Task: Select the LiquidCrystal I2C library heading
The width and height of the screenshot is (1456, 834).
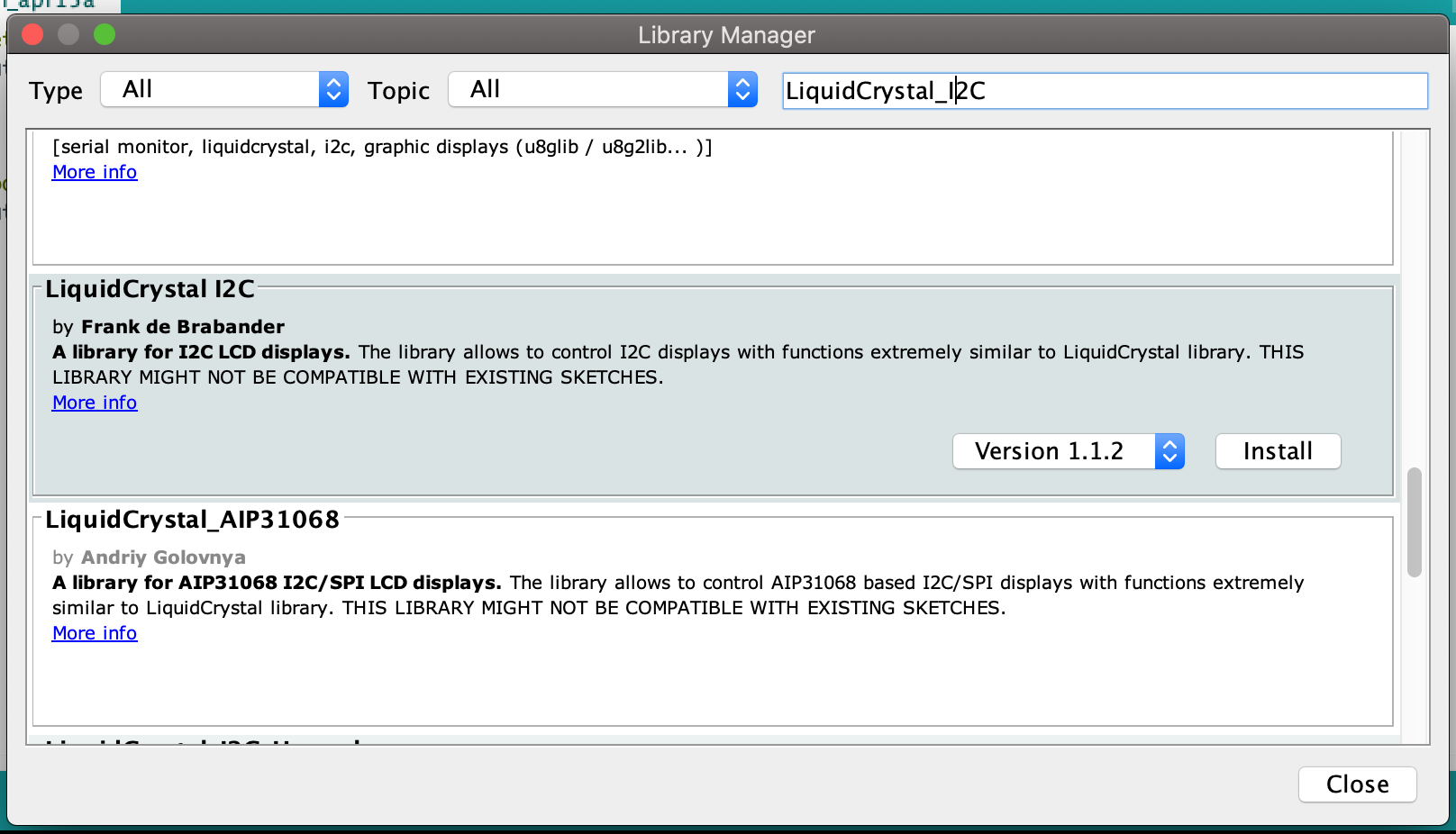Action: (150, 289)
